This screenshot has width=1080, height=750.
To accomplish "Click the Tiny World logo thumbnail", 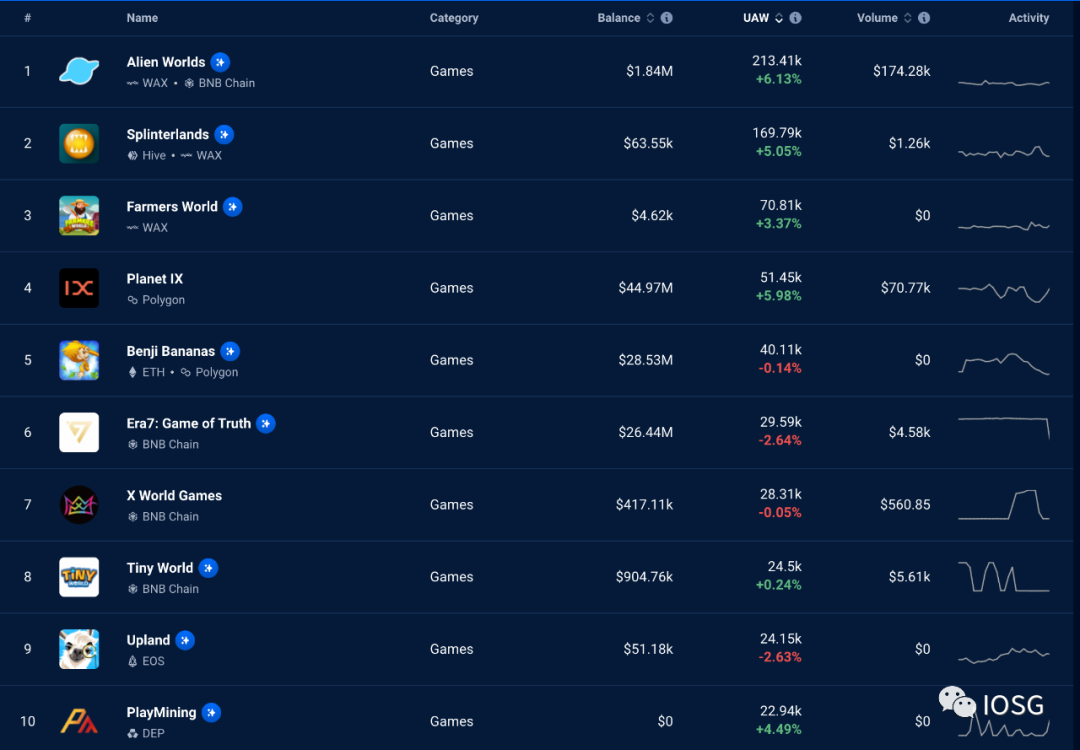I will 79,577.
